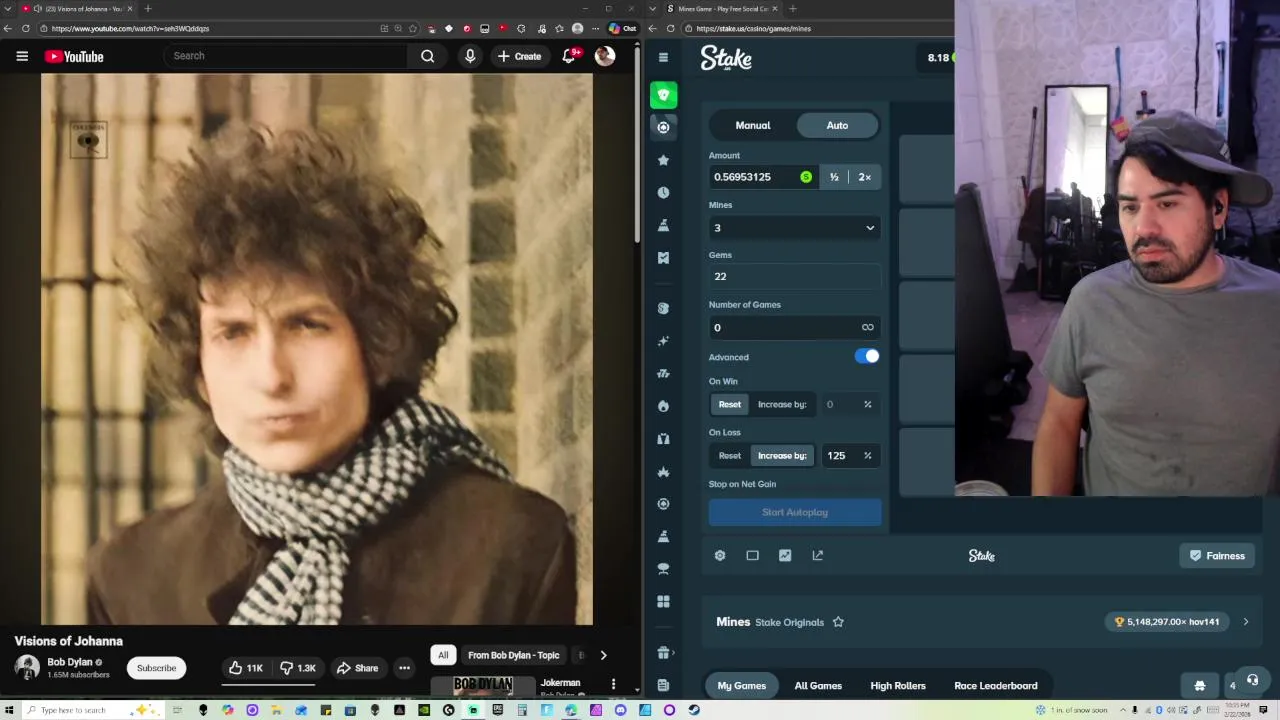Open All Games tab
The height and width of the screenshot is (720, 1280).
(x=818, y=685)
